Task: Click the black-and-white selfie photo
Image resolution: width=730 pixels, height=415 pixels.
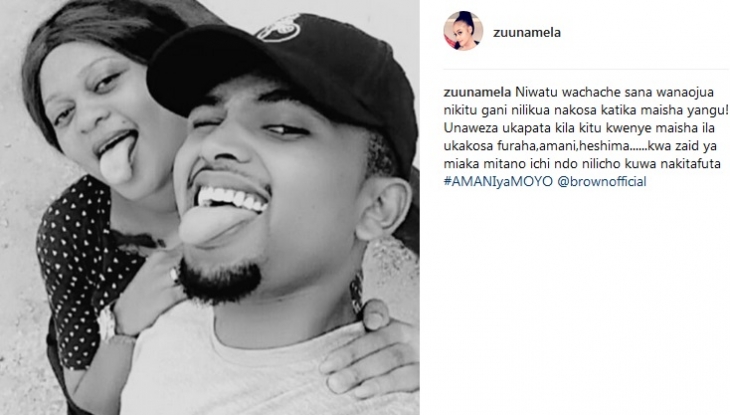Action: coord(210,207)
